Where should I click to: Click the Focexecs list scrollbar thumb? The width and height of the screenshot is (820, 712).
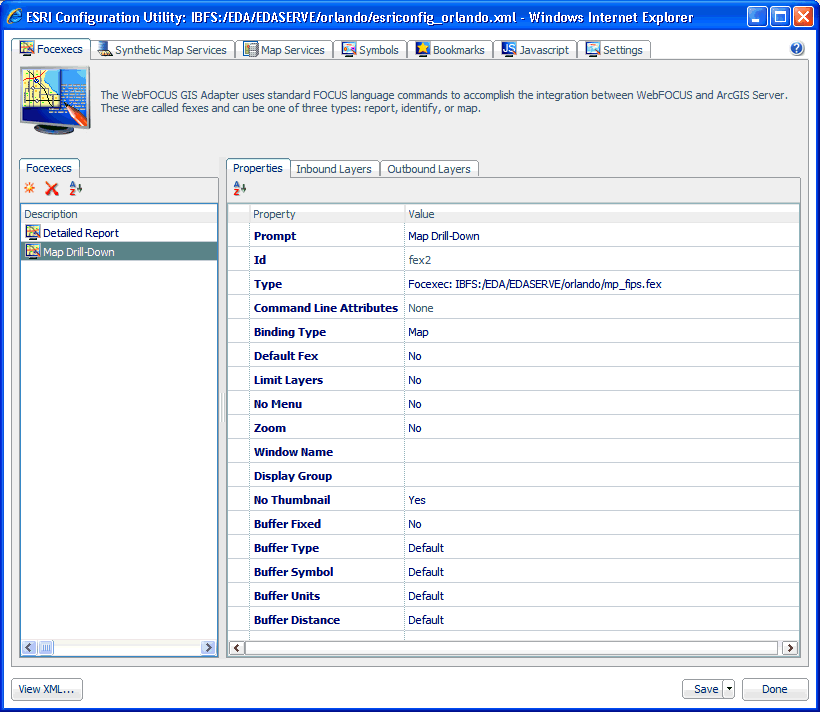45,648
